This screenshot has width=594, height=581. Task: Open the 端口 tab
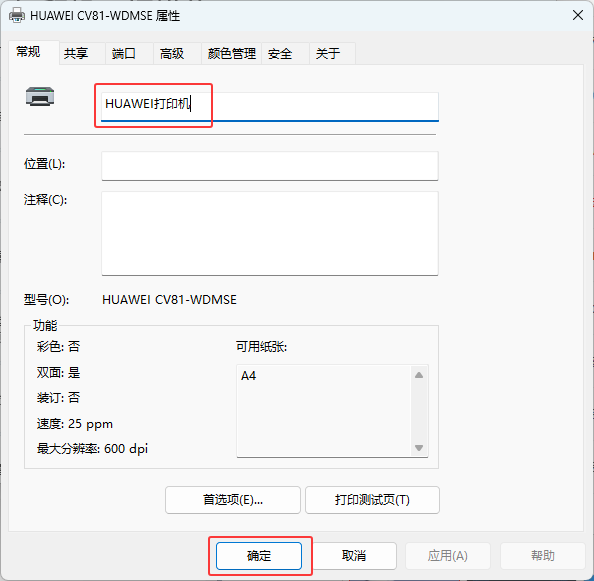click(x=130, y=53)
